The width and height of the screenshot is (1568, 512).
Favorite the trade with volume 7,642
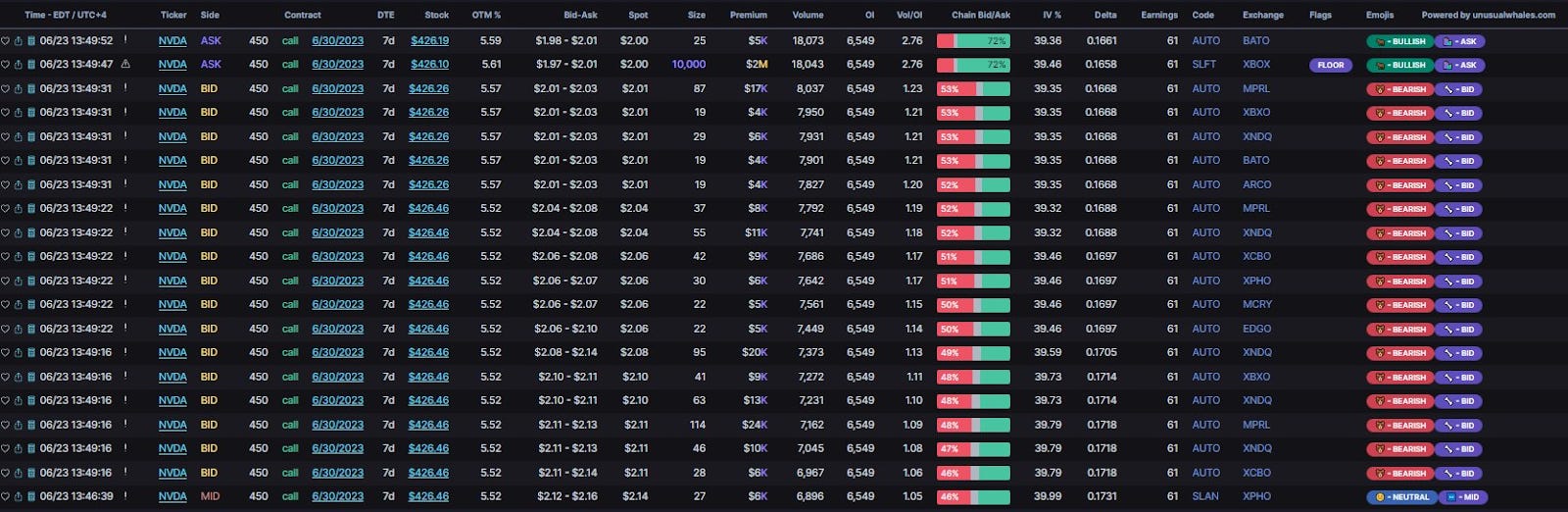tap(5, 282)
